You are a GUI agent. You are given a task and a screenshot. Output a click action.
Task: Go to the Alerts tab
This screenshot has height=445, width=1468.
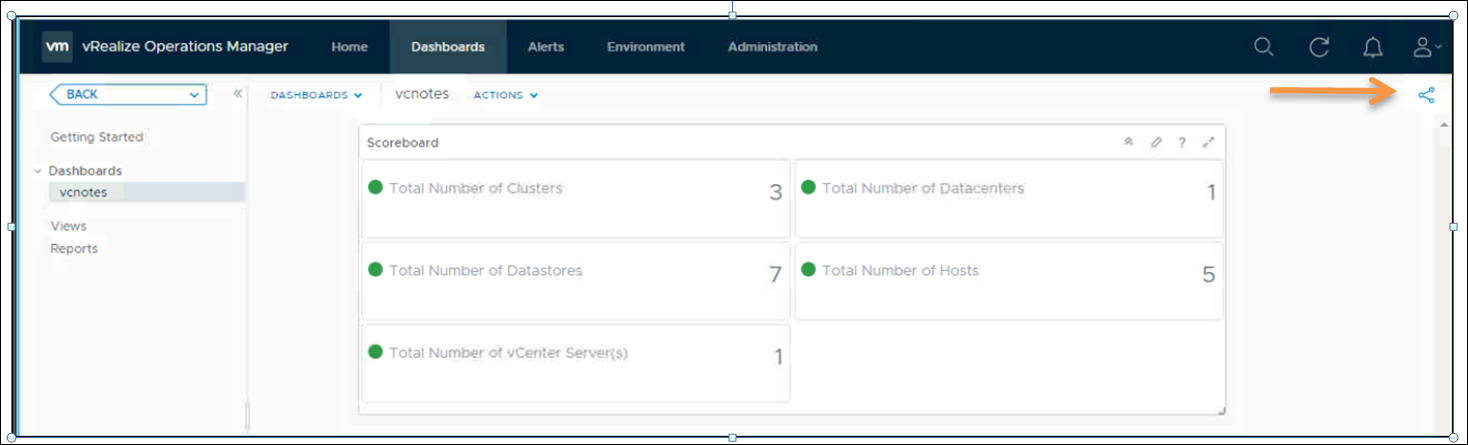546,47
